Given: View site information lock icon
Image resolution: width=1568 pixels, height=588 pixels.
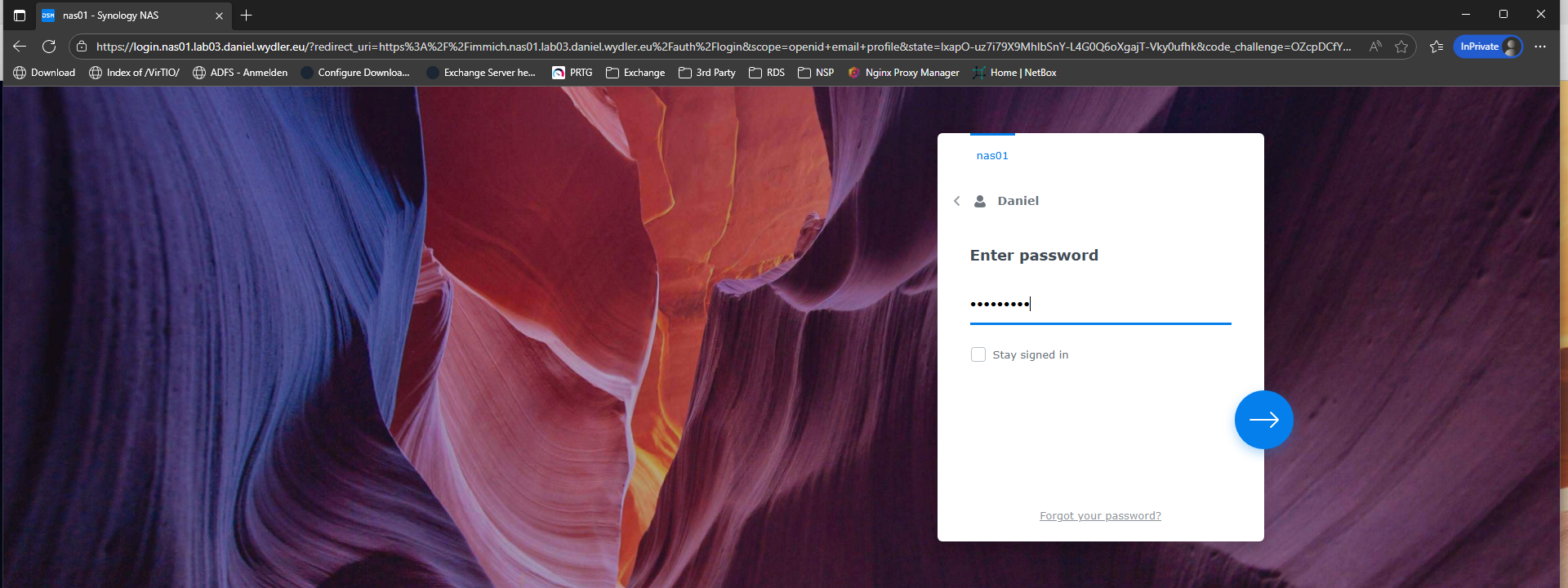Looking at the screenshot, I should [x=82, y=47].
